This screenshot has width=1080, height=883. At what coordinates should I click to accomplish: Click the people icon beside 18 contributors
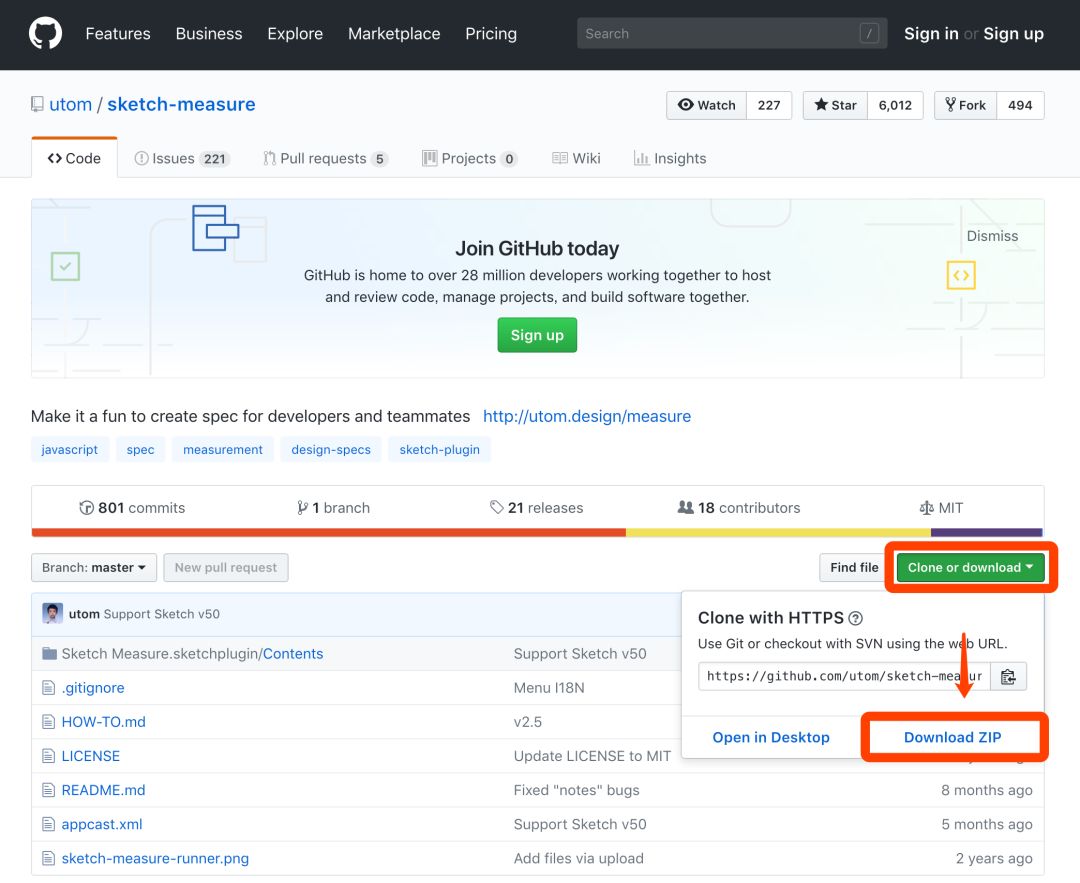(685, 508)
